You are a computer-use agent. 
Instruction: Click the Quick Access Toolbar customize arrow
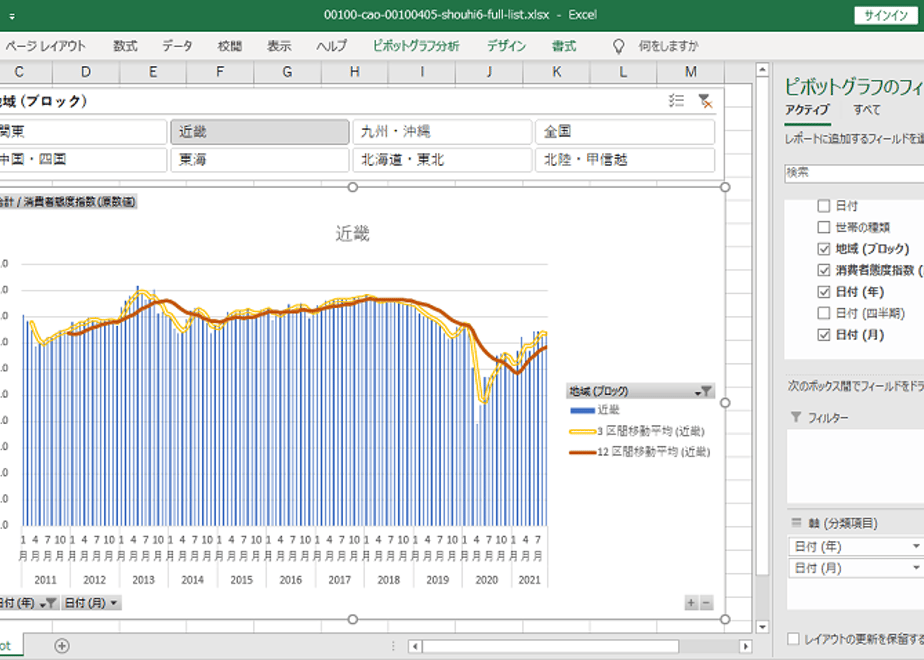[12, 16]
